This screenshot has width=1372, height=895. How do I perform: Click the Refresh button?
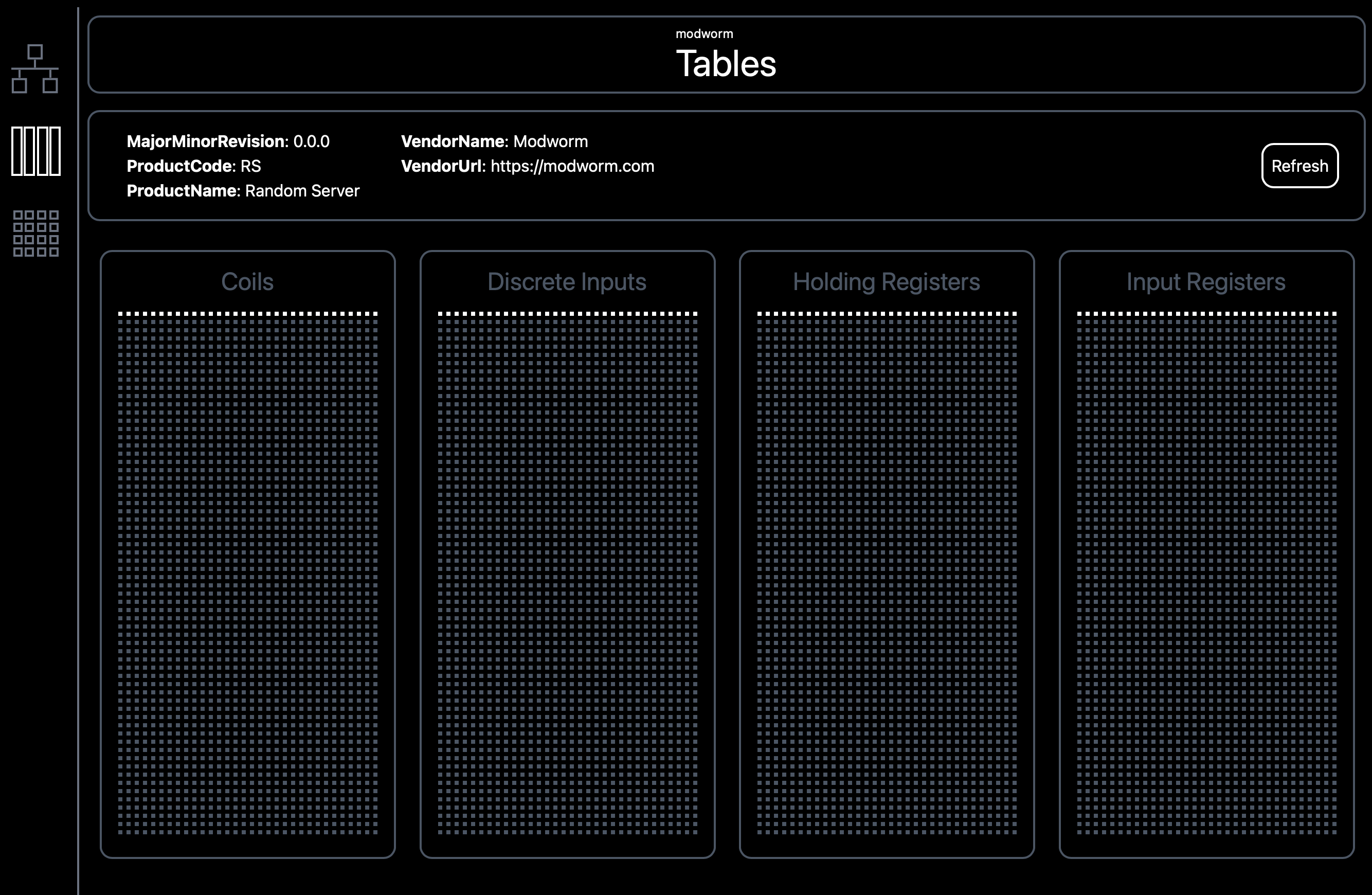tap(1299, 166)
